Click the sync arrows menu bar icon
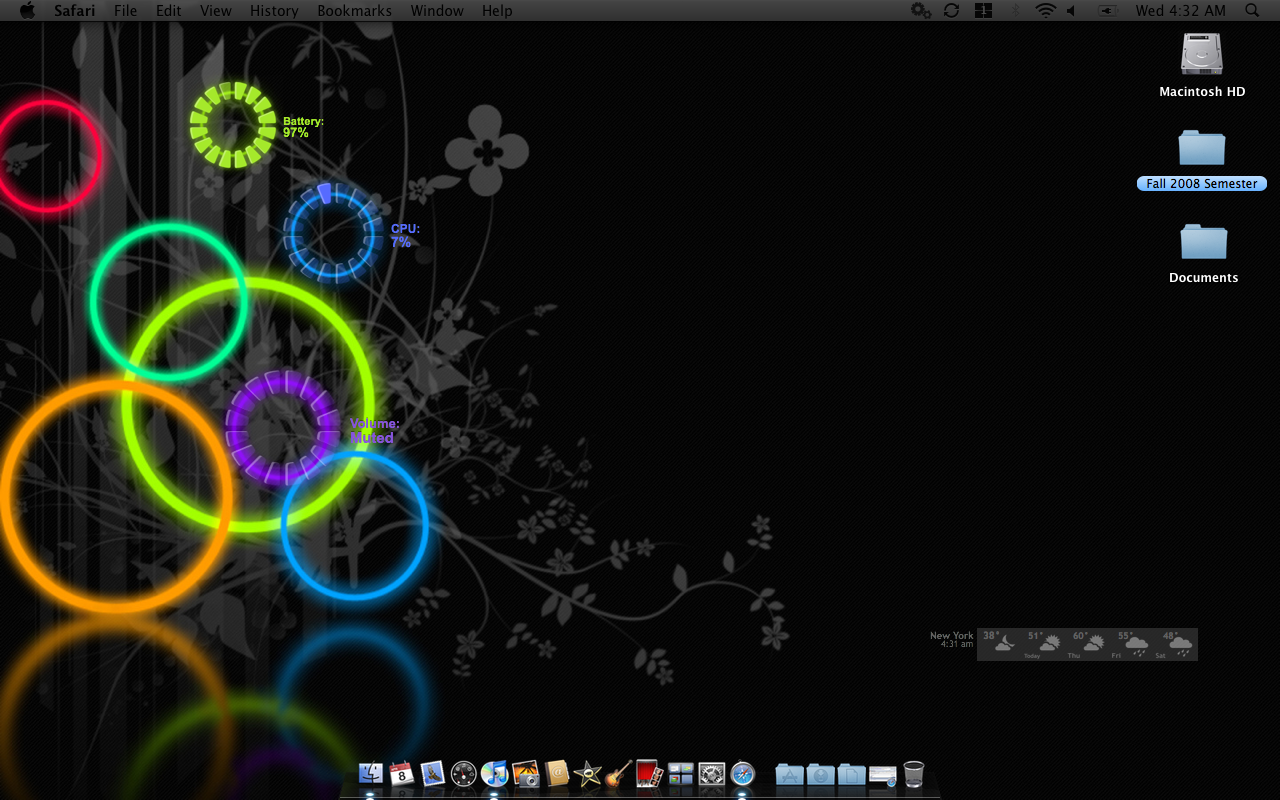This screenshot has height=800, width=1280. click(951, 10)
